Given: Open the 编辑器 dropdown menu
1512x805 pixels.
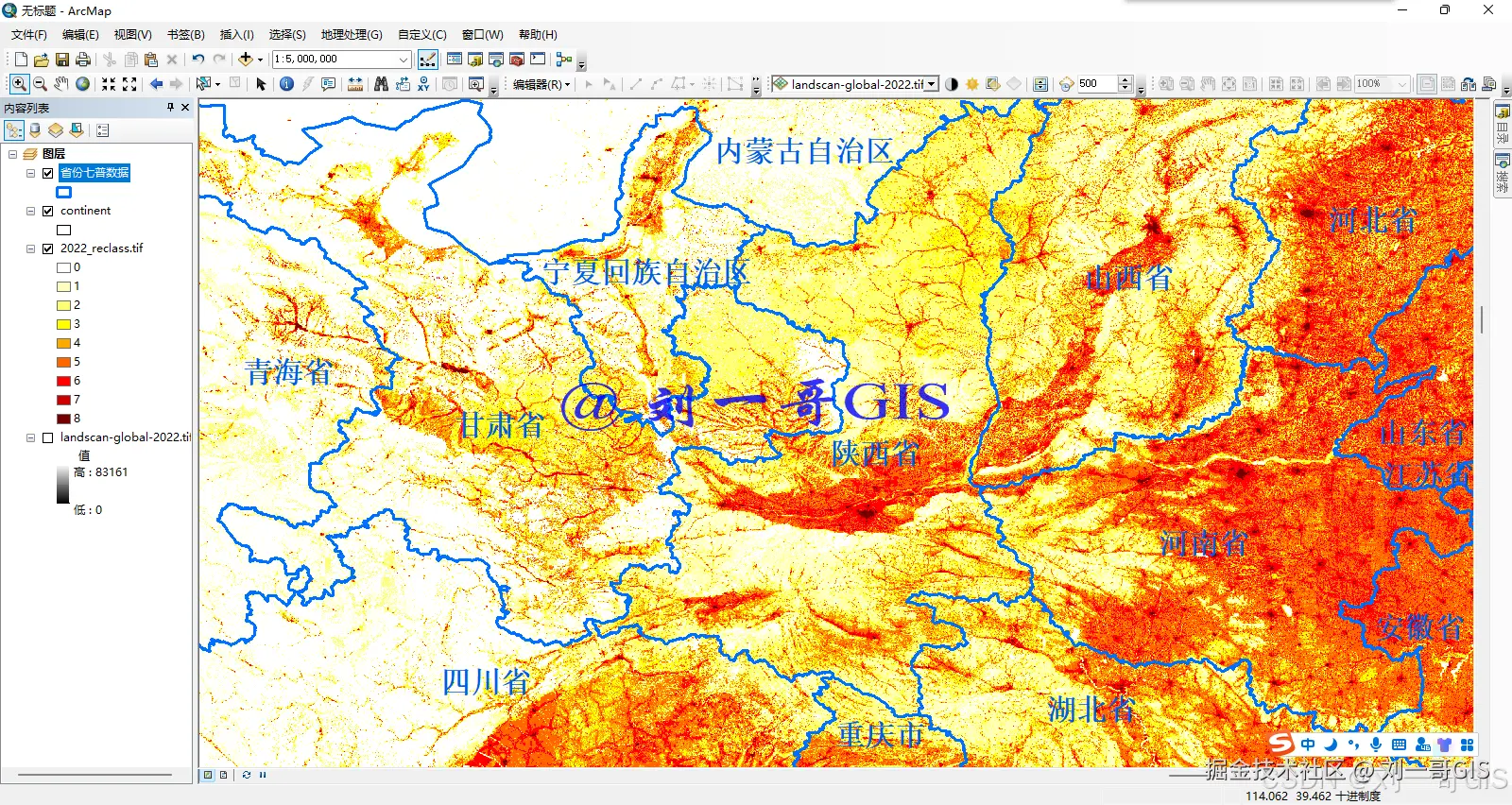Looking at the screenshot, I should click(x=541, y=84).
